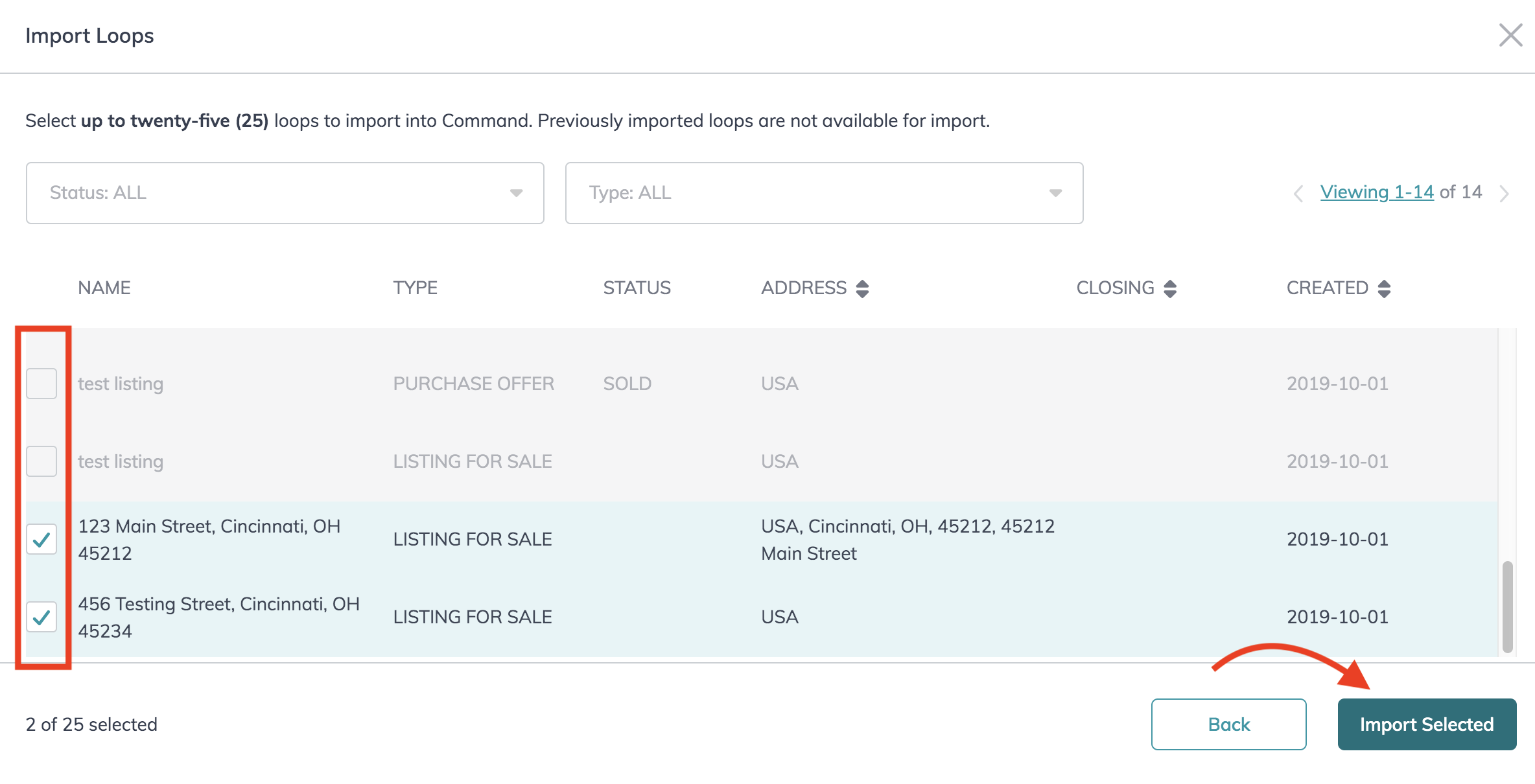
Task: Click the Back button
Action: coord(1228,724)
